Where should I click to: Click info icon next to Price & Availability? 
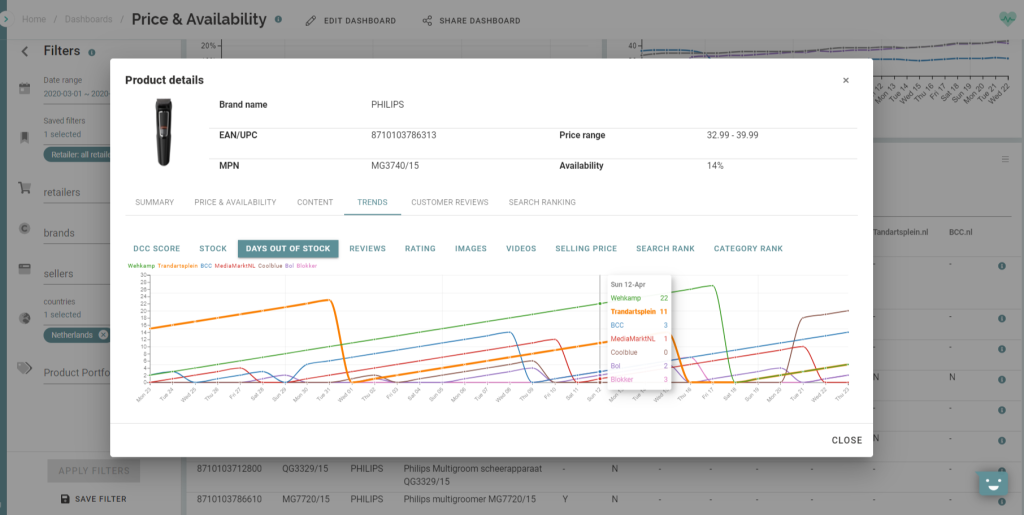278,19
